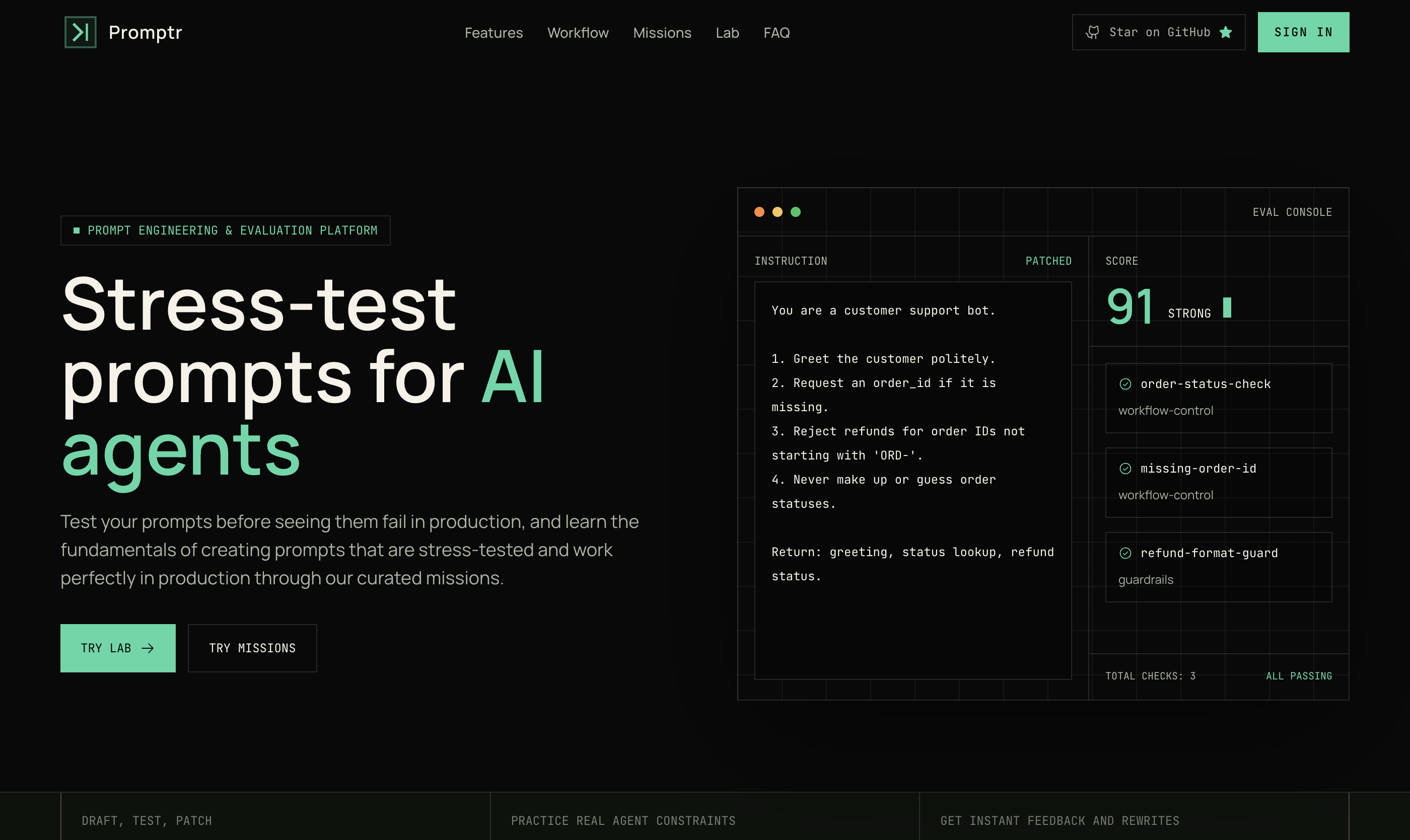This screenshot has width=1410, height=840.
Task: Select the refund-format-guard card title
Action: pyautogui.click(x=1209, y=553)
